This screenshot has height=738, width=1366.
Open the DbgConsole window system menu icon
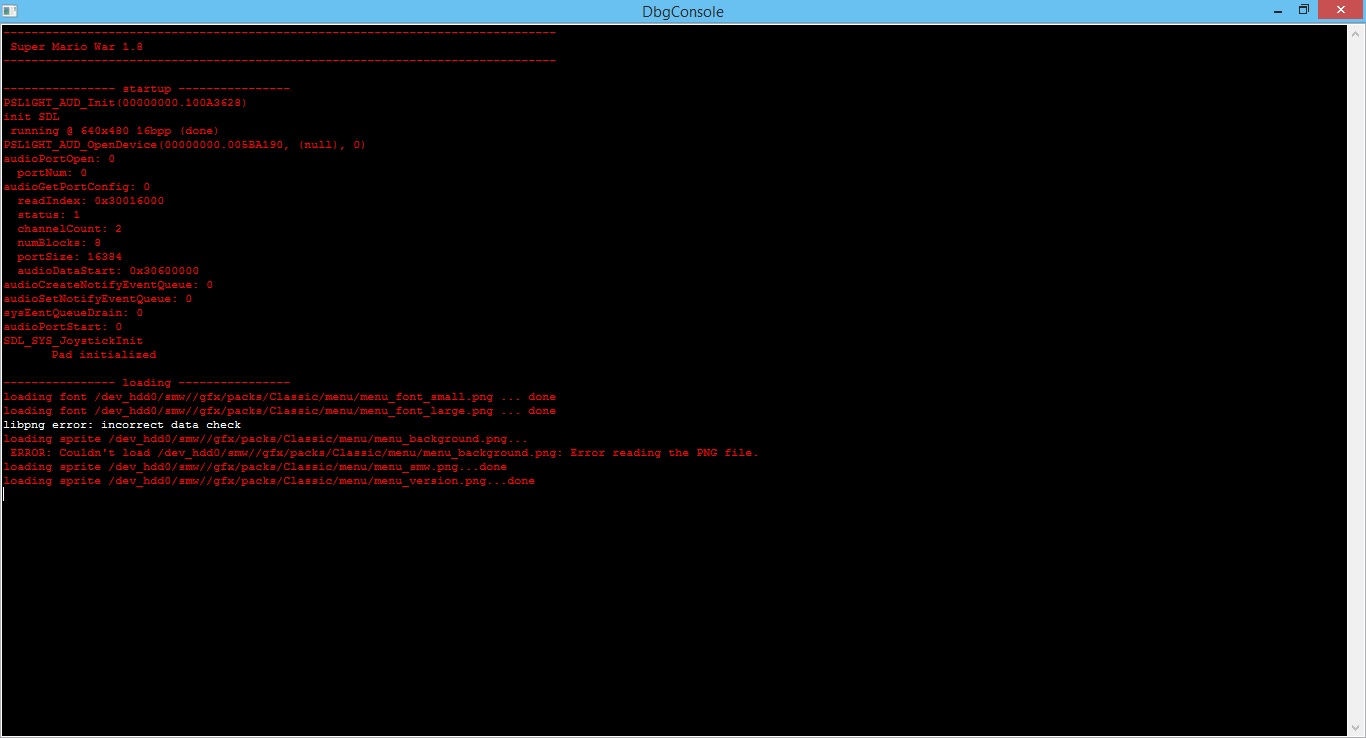click(x=9, y=11)
